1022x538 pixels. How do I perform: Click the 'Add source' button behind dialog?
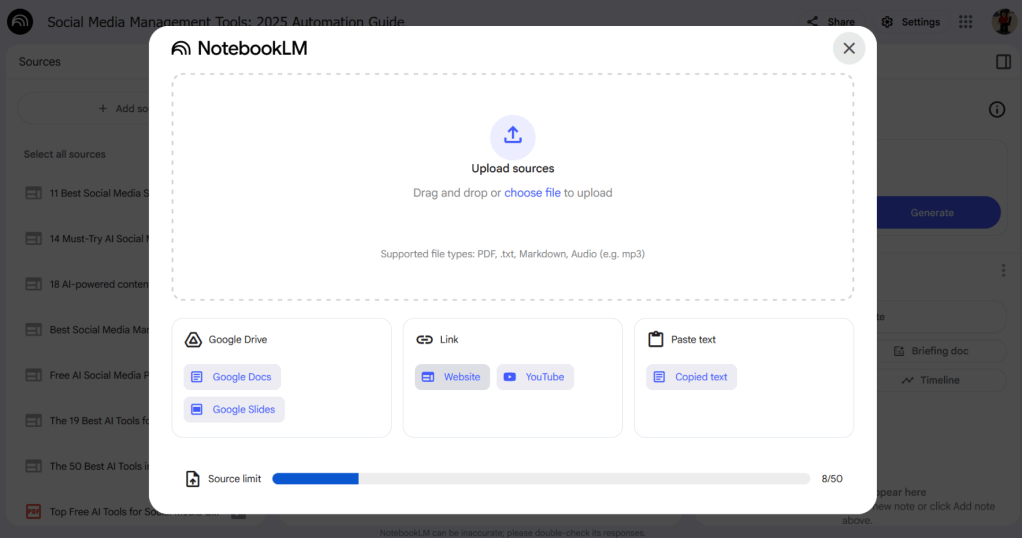[x=85, y=108]
